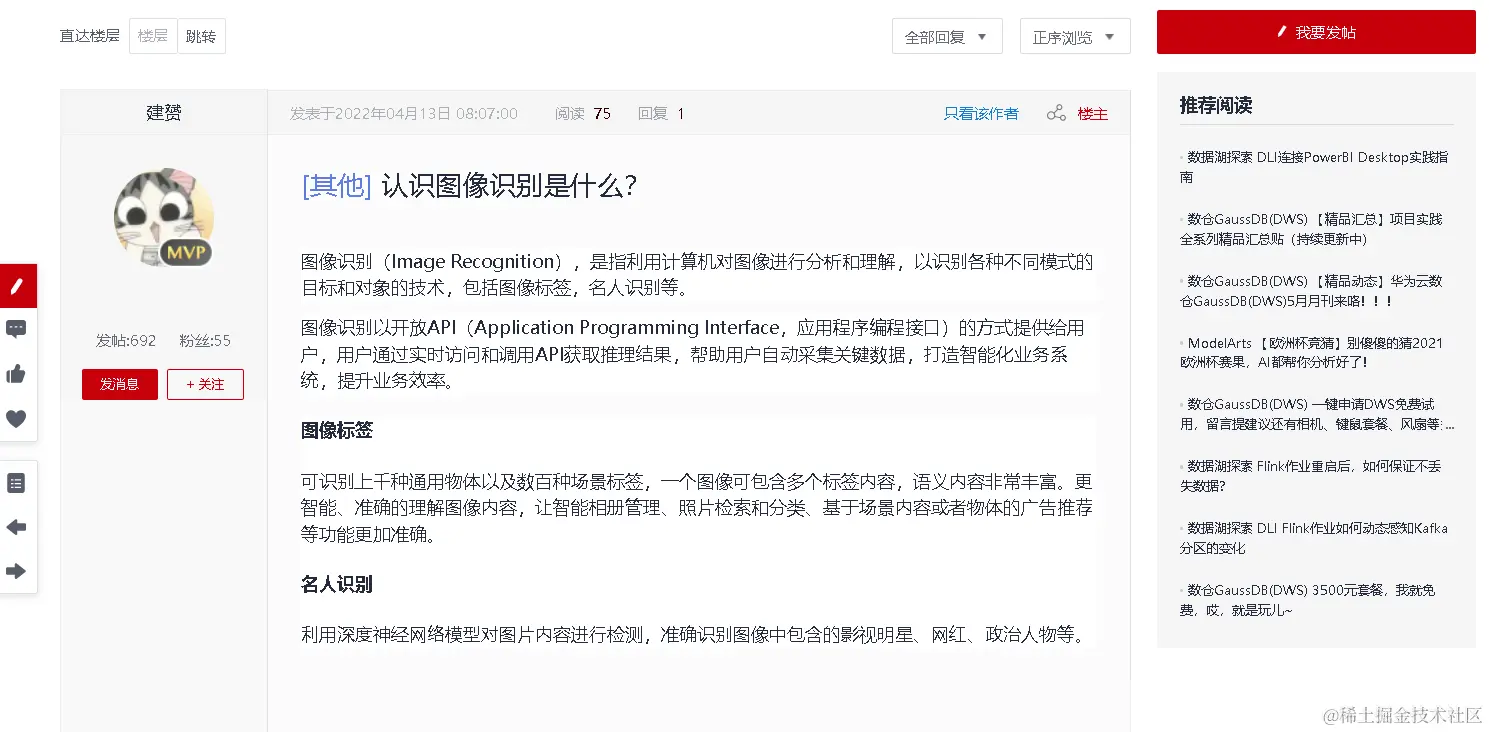1489x732 pixels.
Task: Open the comment bubble icon in left sidebar
Action: (16, 329)
